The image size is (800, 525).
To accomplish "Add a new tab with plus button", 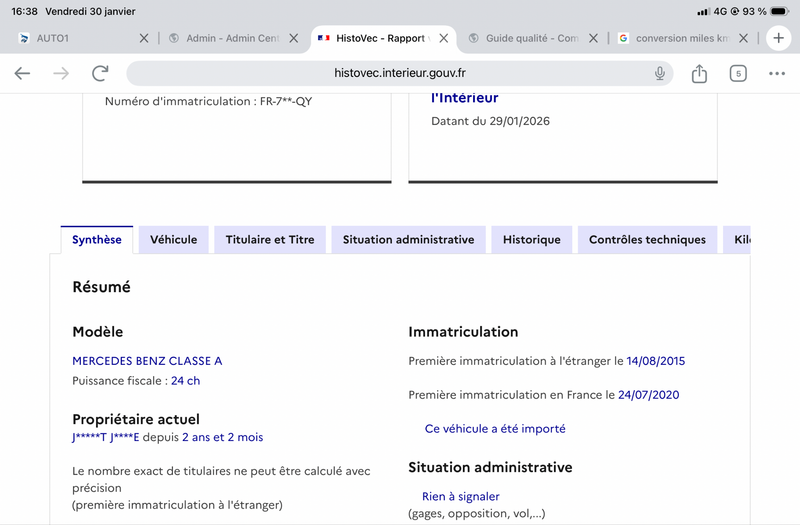I will coord(778,38).
